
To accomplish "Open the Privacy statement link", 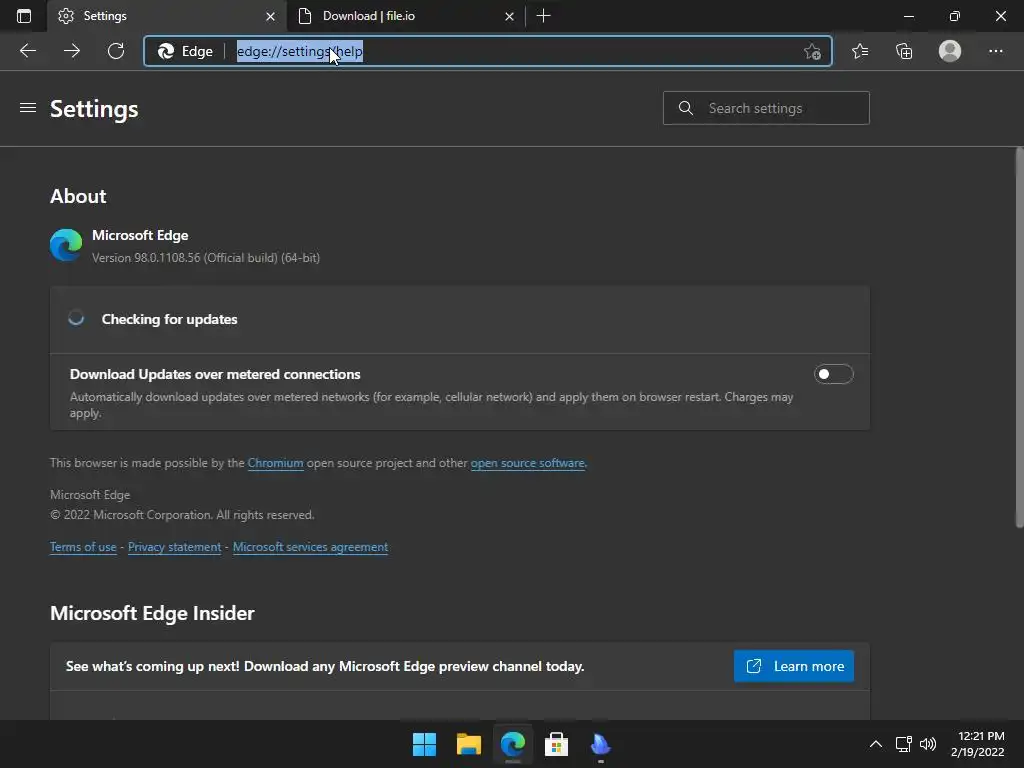I will [174, 547].
